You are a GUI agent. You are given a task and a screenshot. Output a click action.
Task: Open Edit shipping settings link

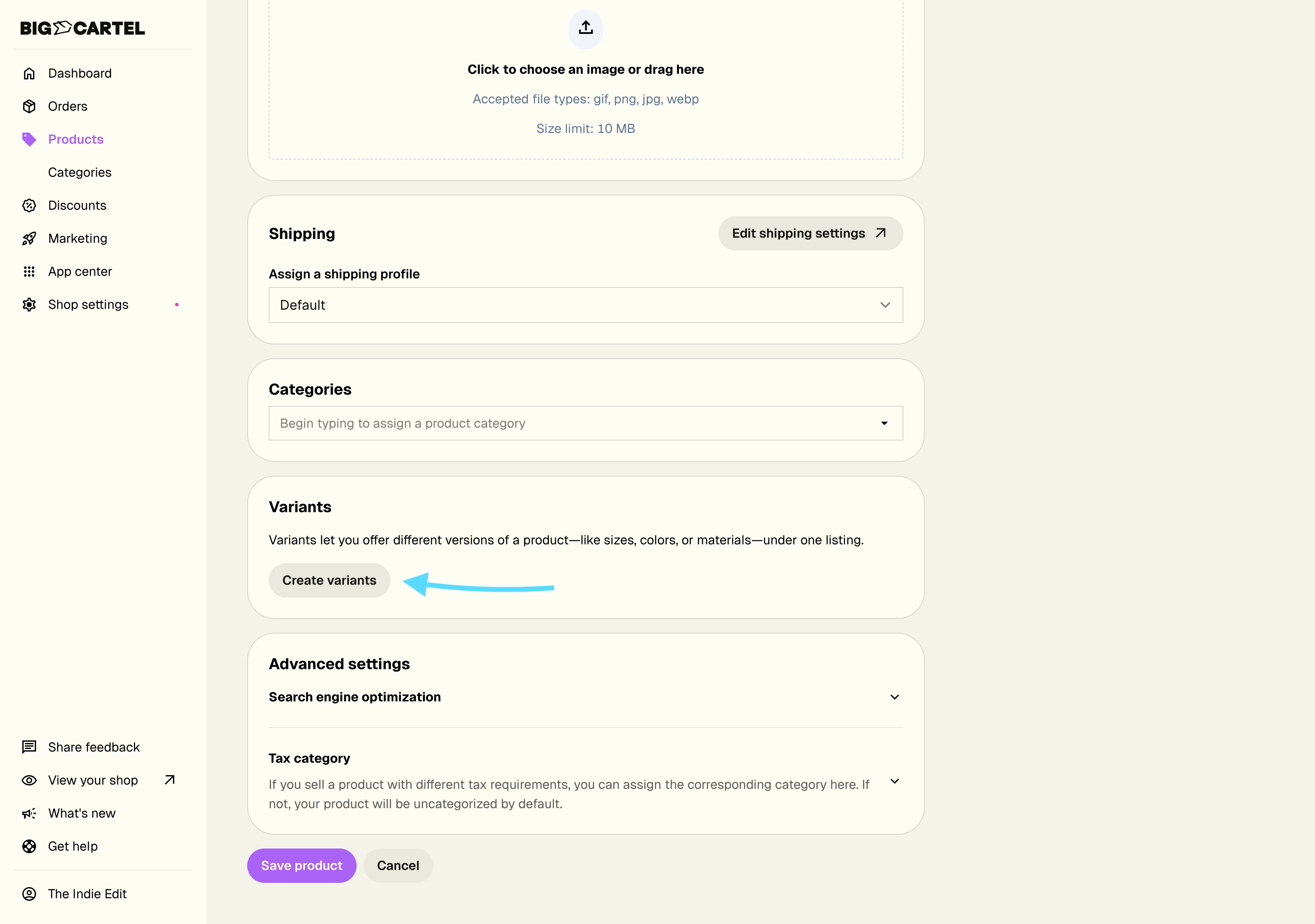[x=810, y=234]
